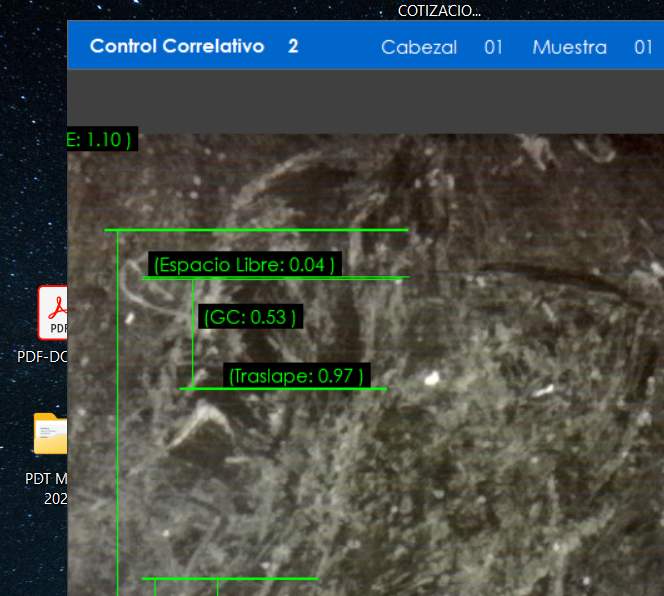Click the Muestra label in header
The height and width of the screenshot is (596, 664).
(569, 47)
